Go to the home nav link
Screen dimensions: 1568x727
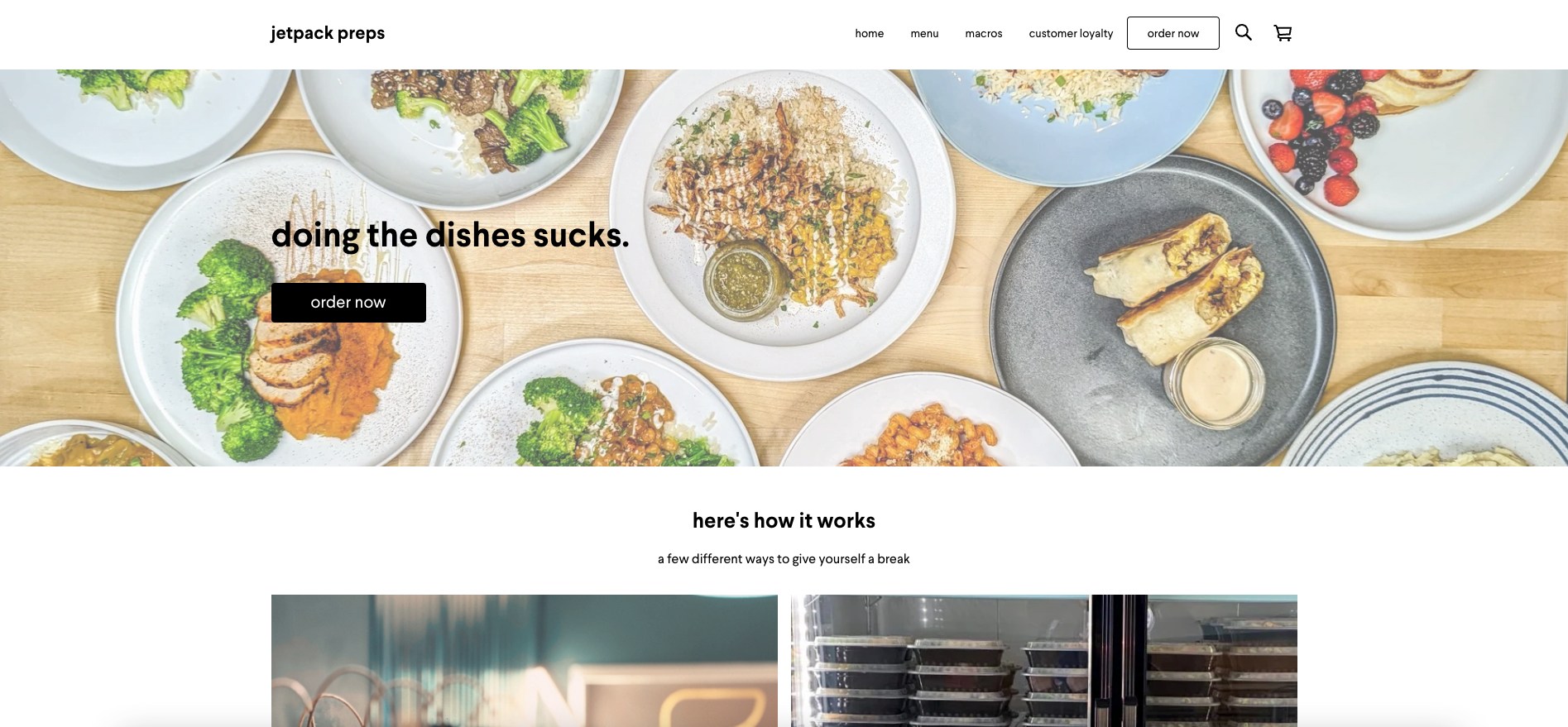click(x=869, y=33)
